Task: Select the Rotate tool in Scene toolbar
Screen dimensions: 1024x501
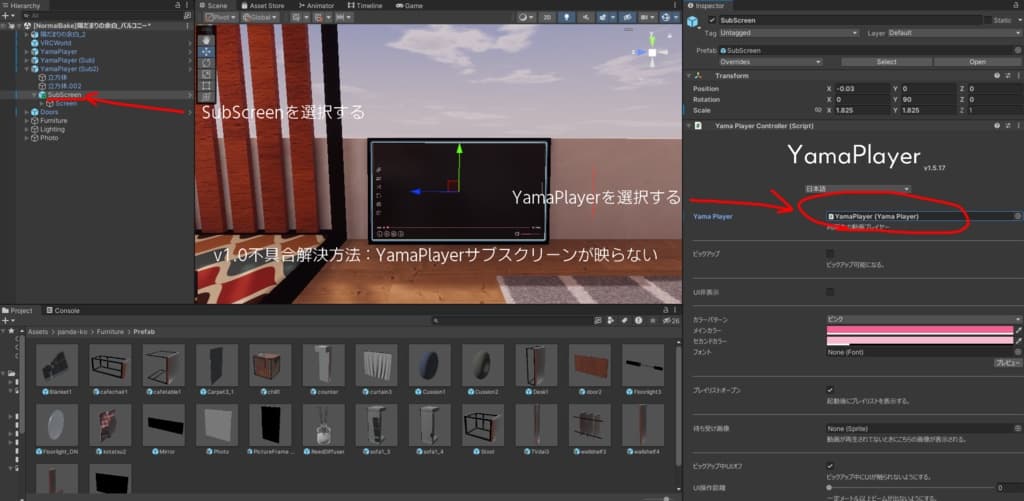Action: point(206,63)
